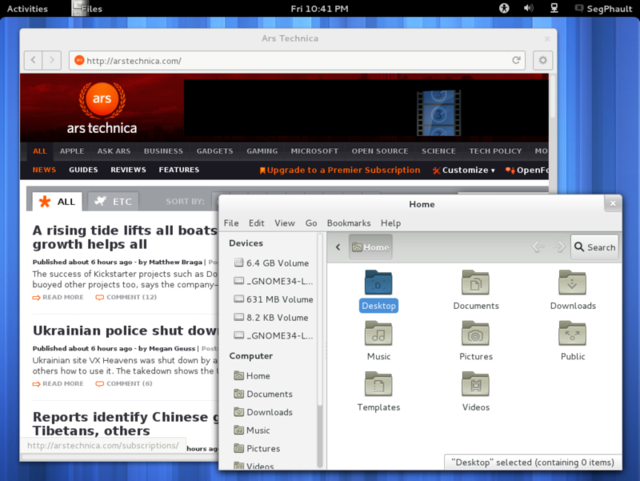Open COMMENT (12) link
The height and width of the screenshot is (481, 640).
[x=126, y=297]
